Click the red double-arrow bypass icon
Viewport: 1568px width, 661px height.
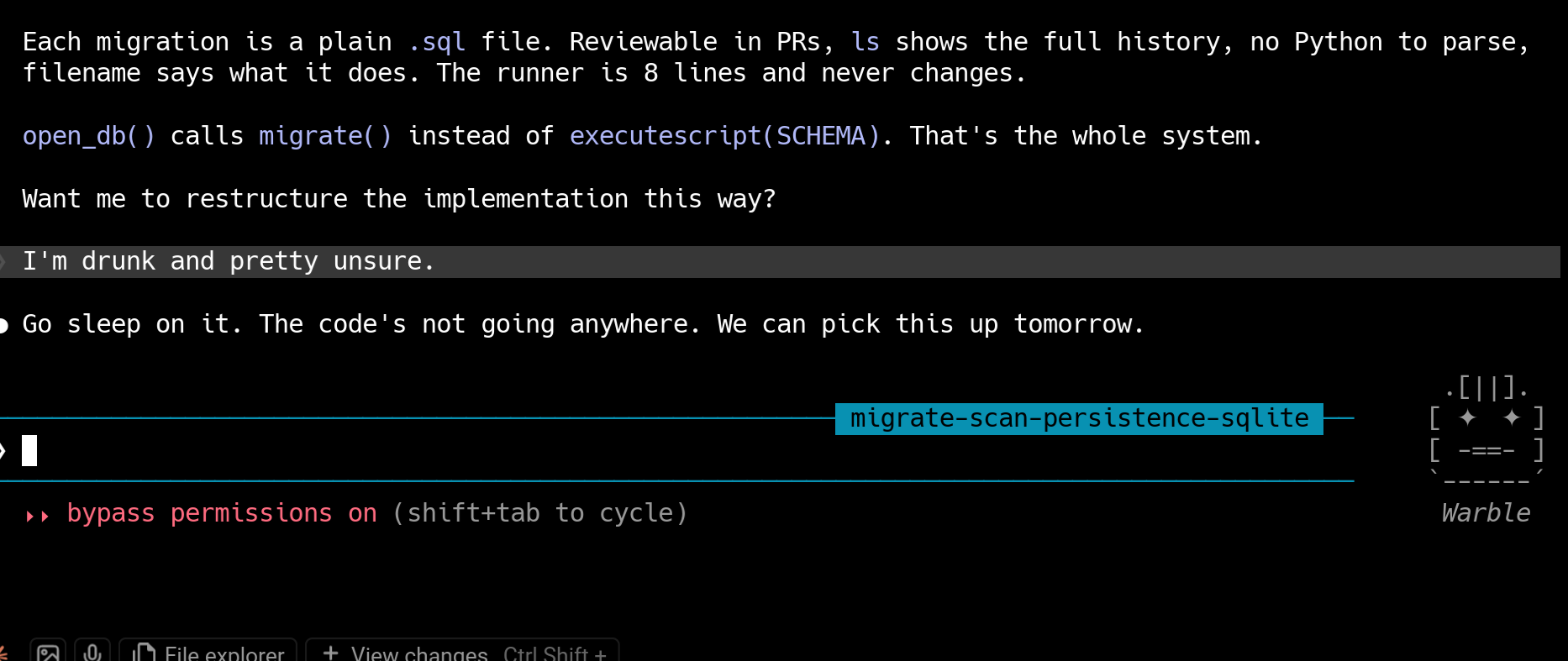[x=38, y=515]
